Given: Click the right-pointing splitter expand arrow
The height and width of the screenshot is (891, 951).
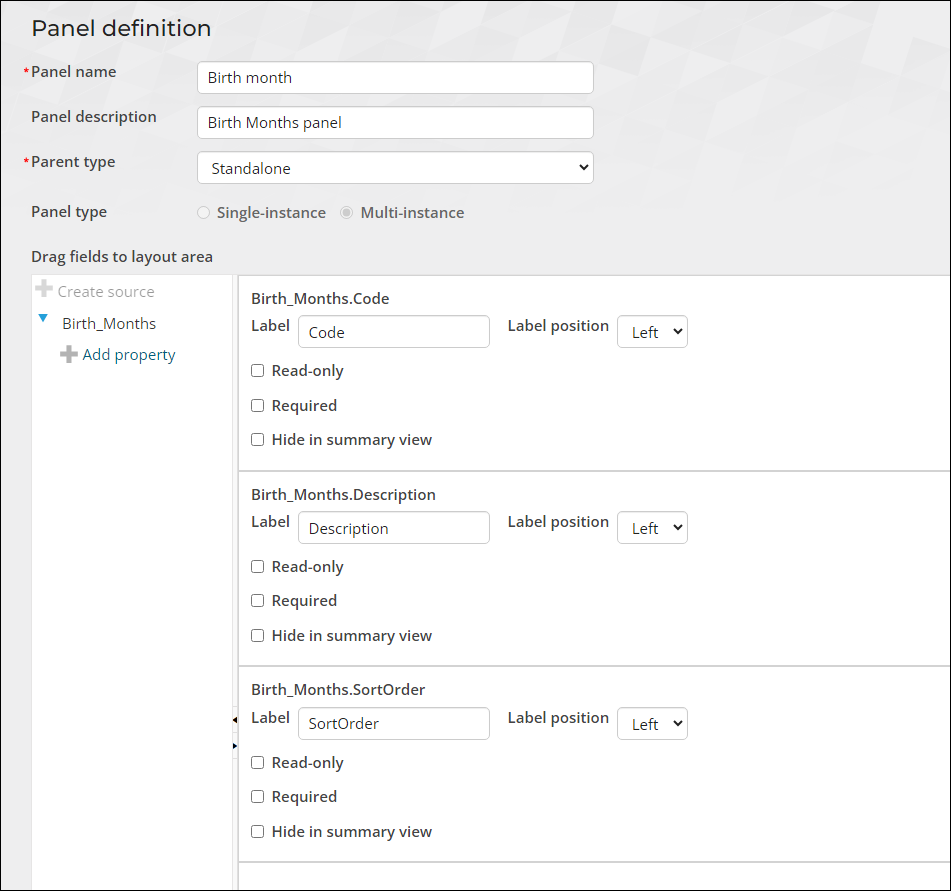Looking at the screenshot, I should click(235, 746).
